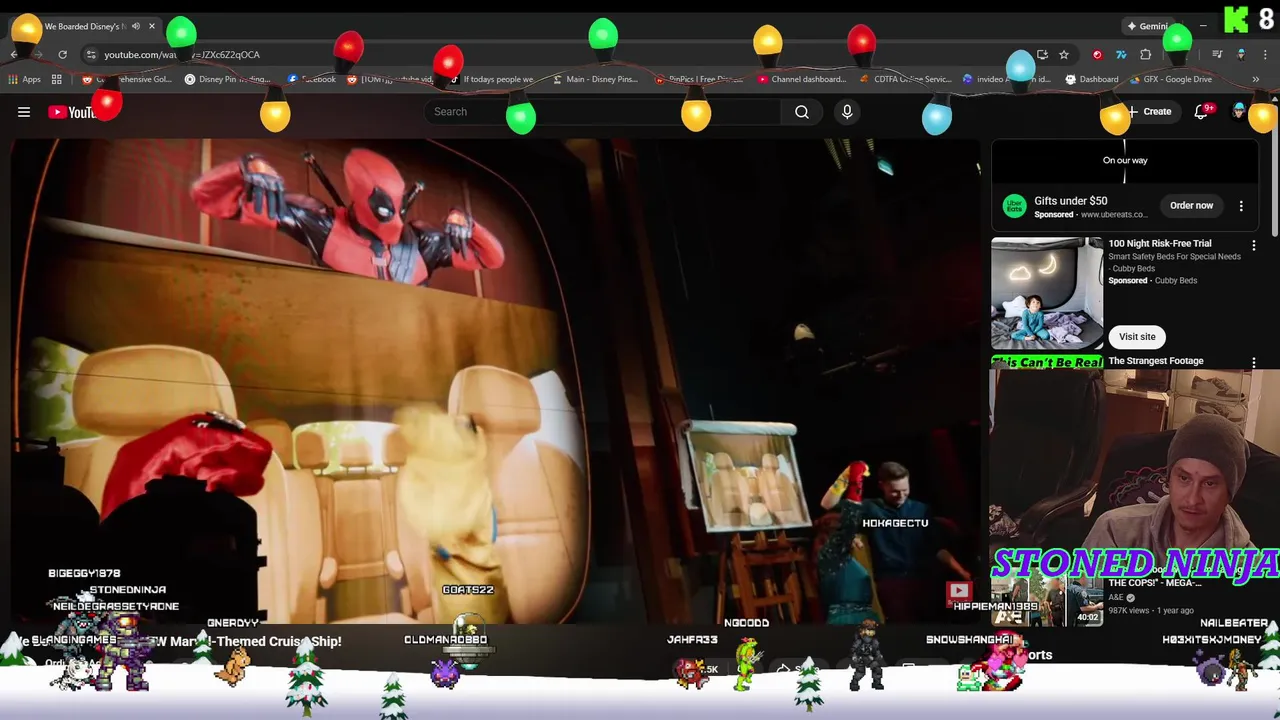Image resolution: width=1280 pixels, height=720 pixels.
Task: Select the 'We Boarded Disney's' browser tab
Action: (85, 26)
